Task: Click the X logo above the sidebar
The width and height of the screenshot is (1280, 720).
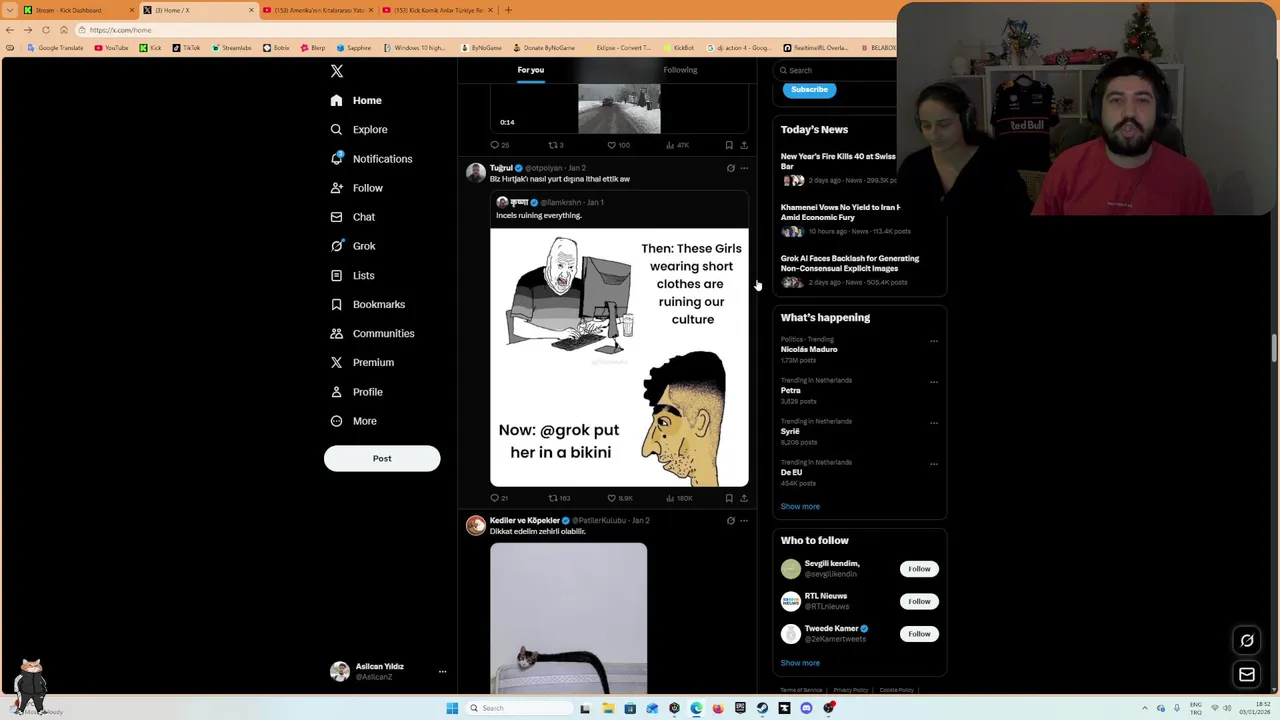Action: coord(337,71)
